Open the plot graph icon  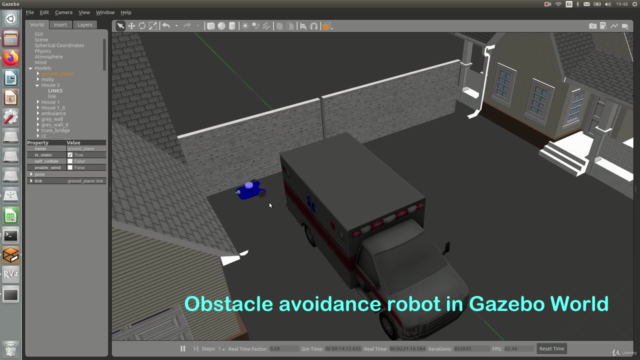click(614, 26)
